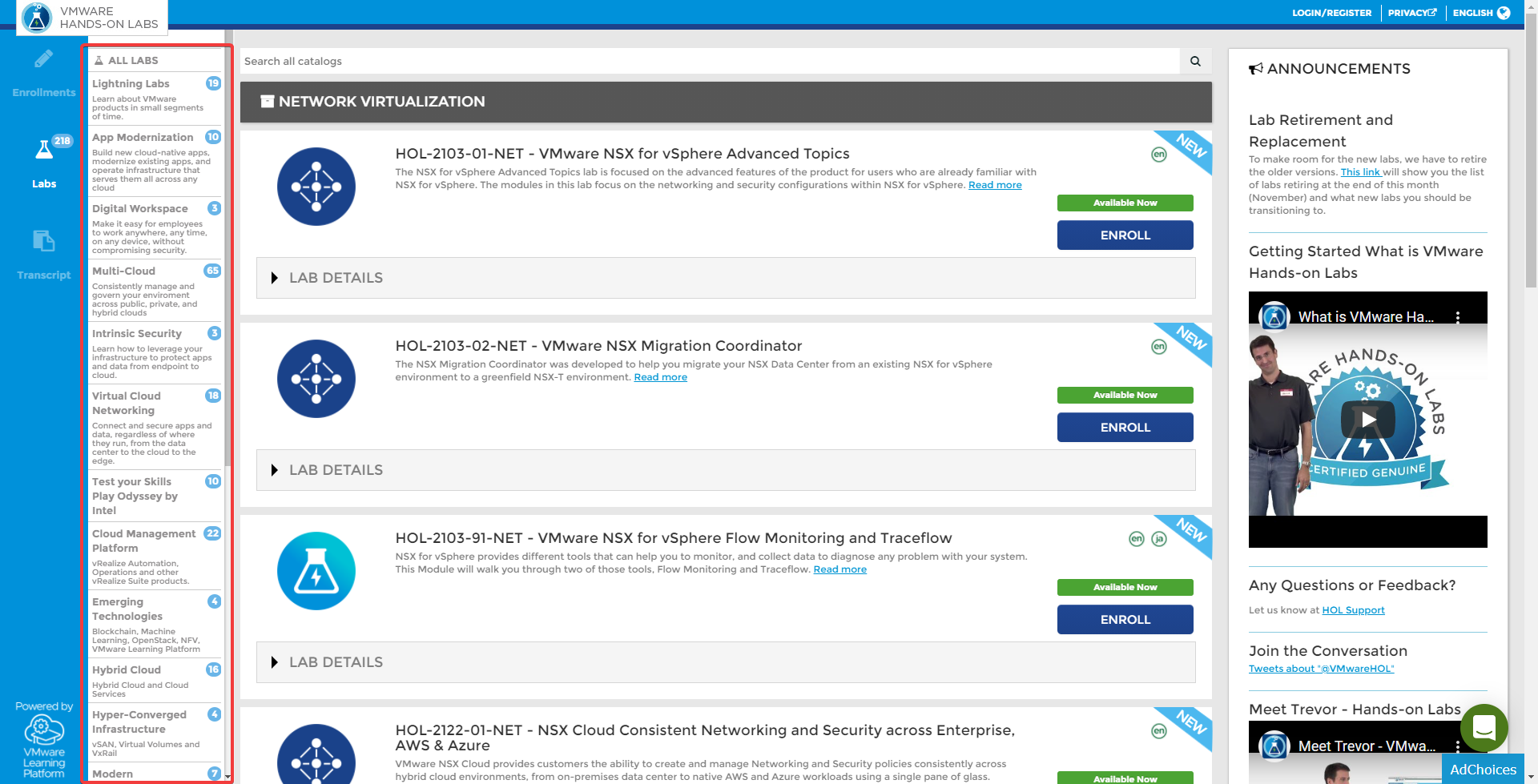
Task: Click the search magnifier icon
Action: [x=1194, y=61]
